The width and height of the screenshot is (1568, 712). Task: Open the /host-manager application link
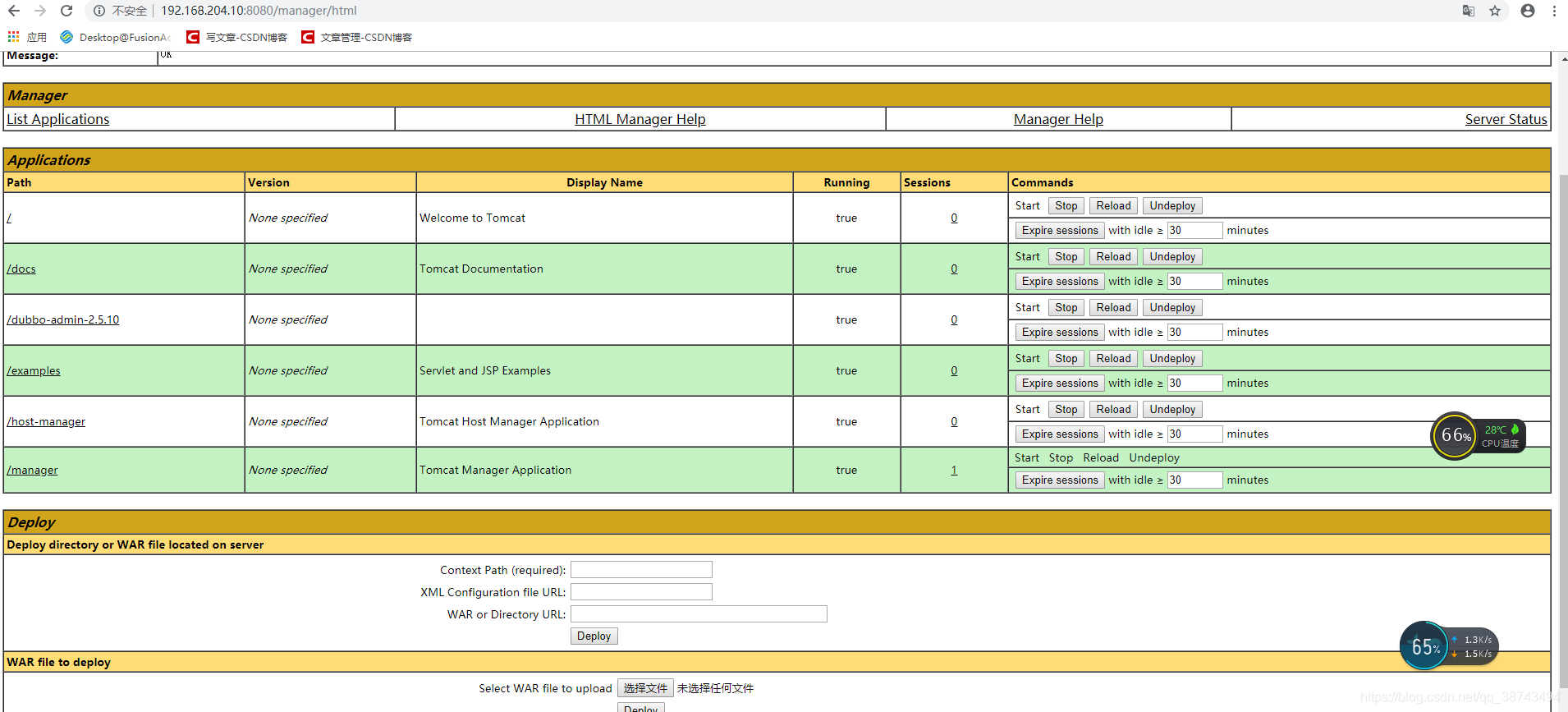click(46, 421)
